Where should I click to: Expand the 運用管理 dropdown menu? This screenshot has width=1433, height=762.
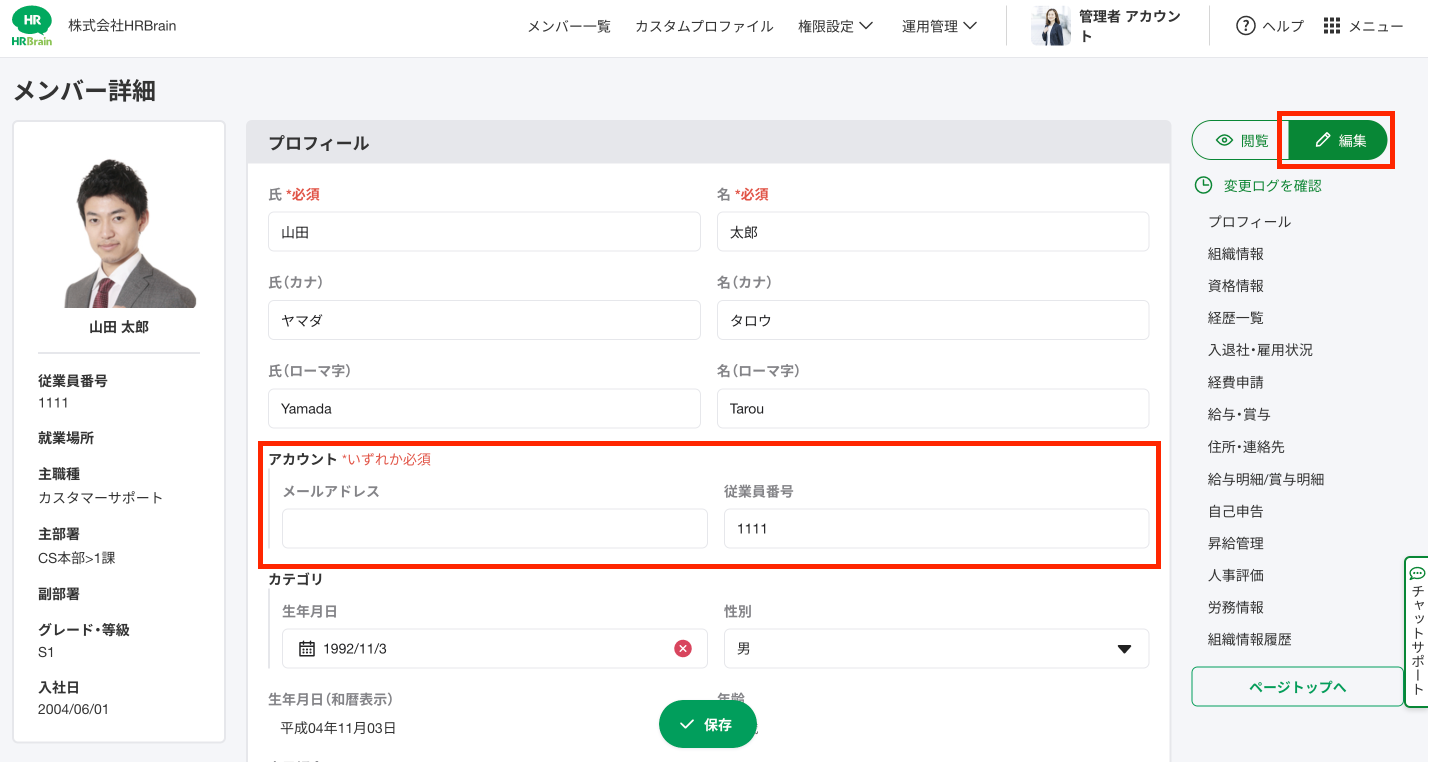pyautogui.click(x=939, y=26)
